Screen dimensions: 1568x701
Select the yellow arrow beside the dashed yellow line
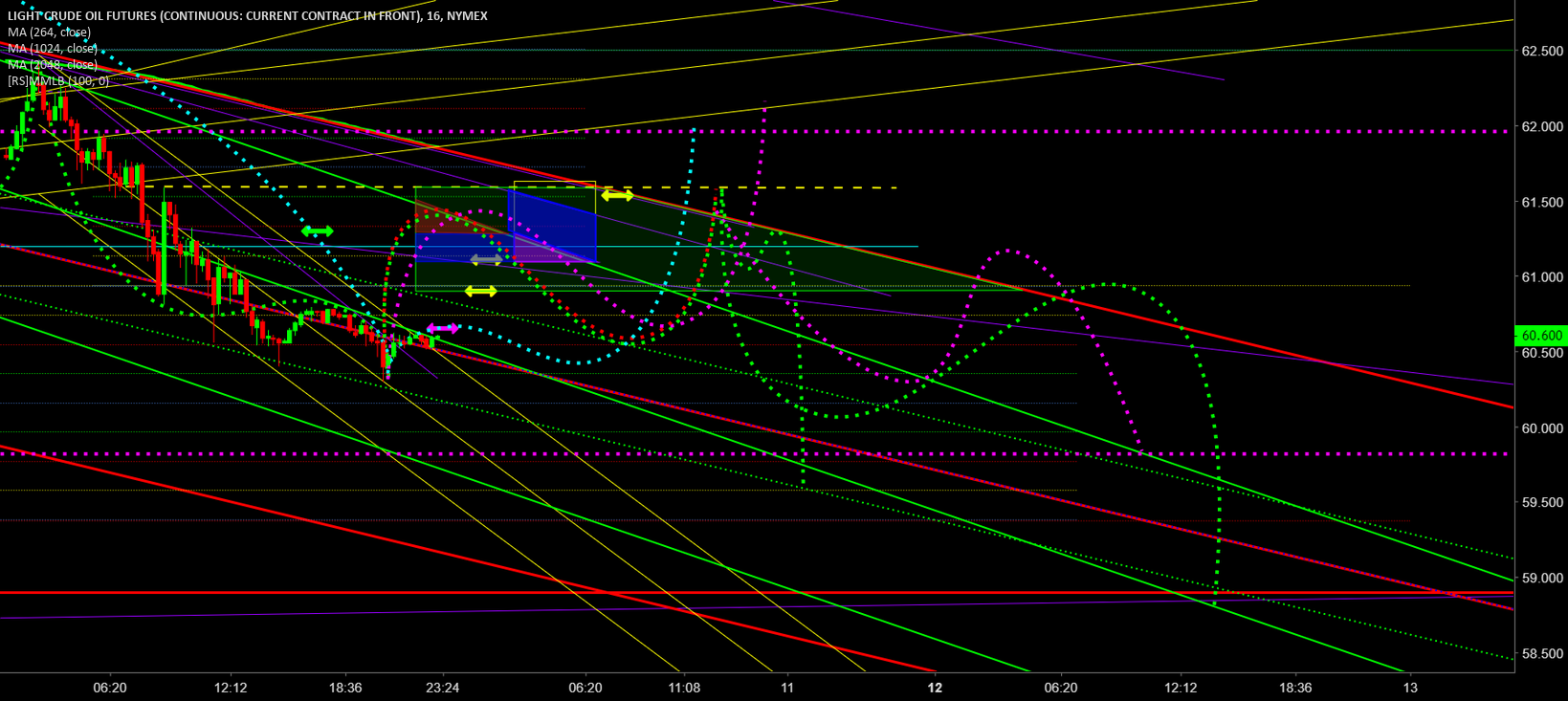617,195
